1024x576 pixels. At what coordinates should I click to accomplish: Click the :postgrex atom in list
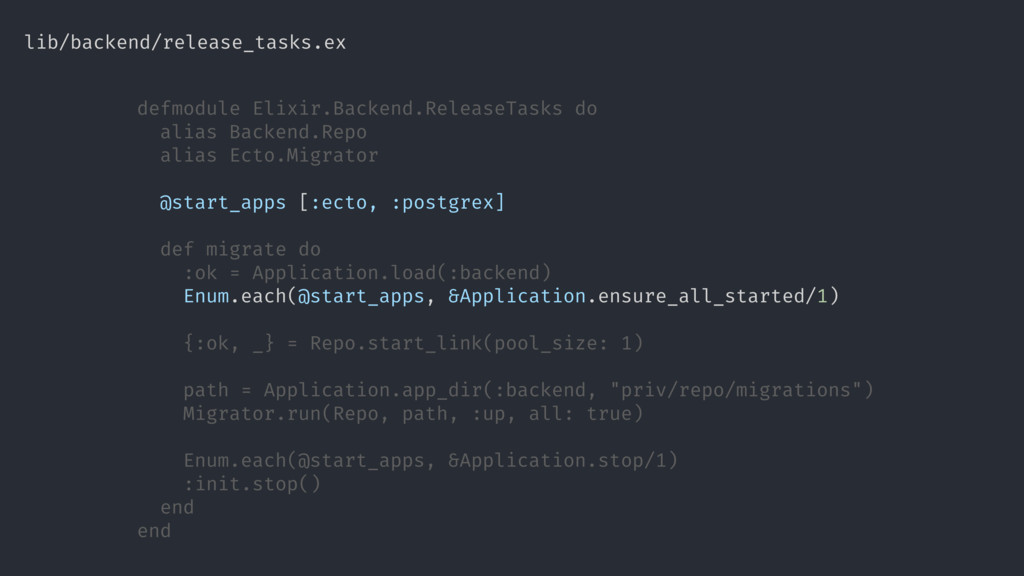[x=442, y=203]
